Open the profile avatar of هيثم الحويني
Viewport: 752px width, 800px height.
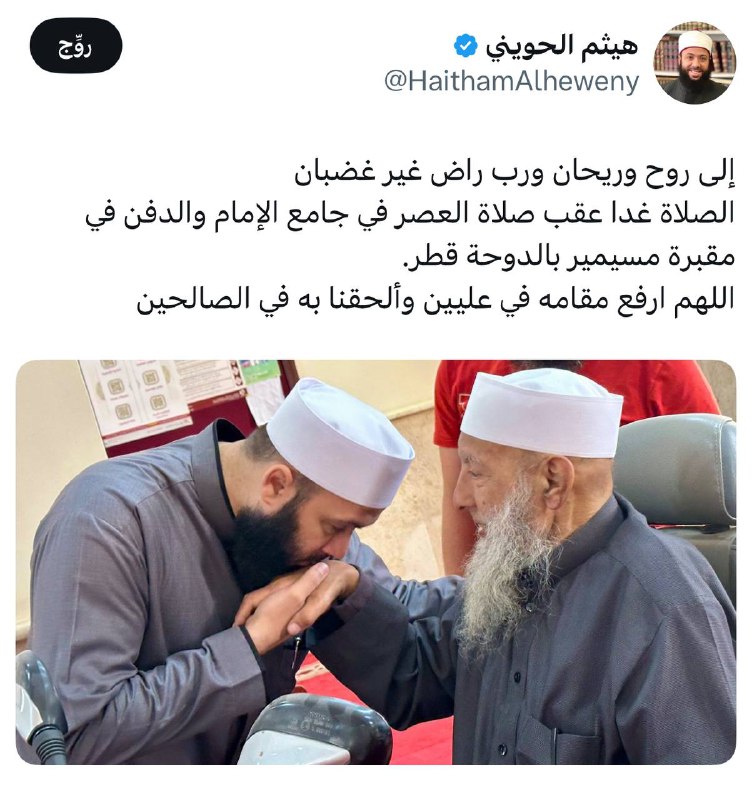(694, 63)
